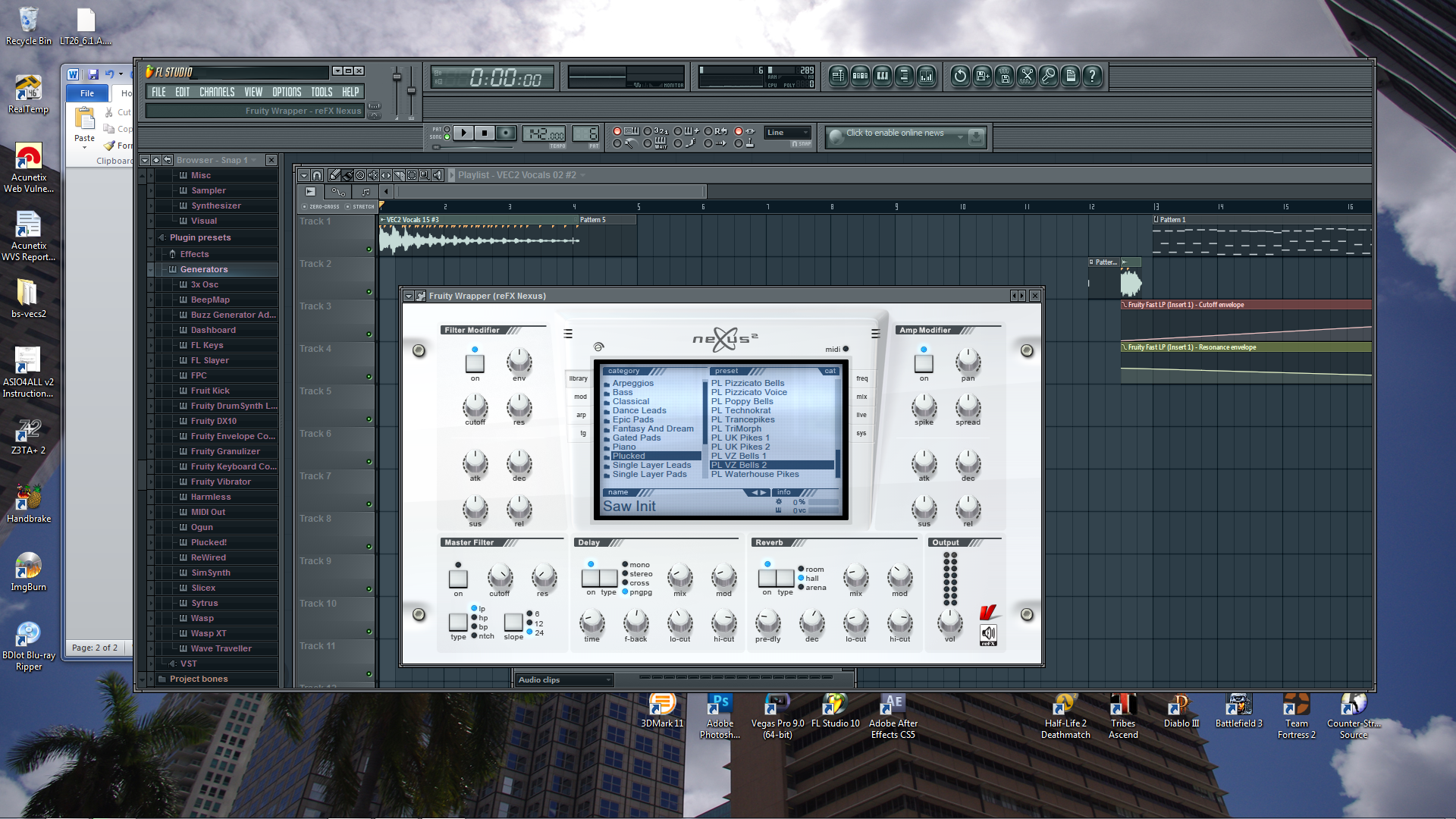The image size is (1456, 819).
Task: Select the Pencil draw tool in Playlist
Action: point(334,175)
